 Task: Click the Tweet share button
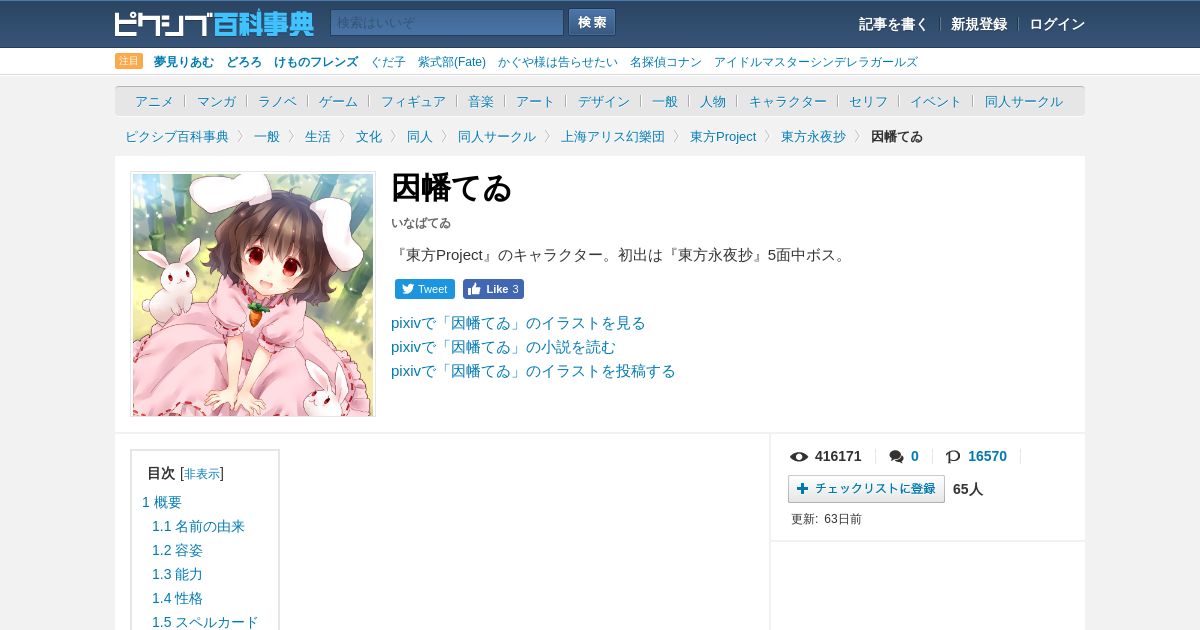click(425, 289)
